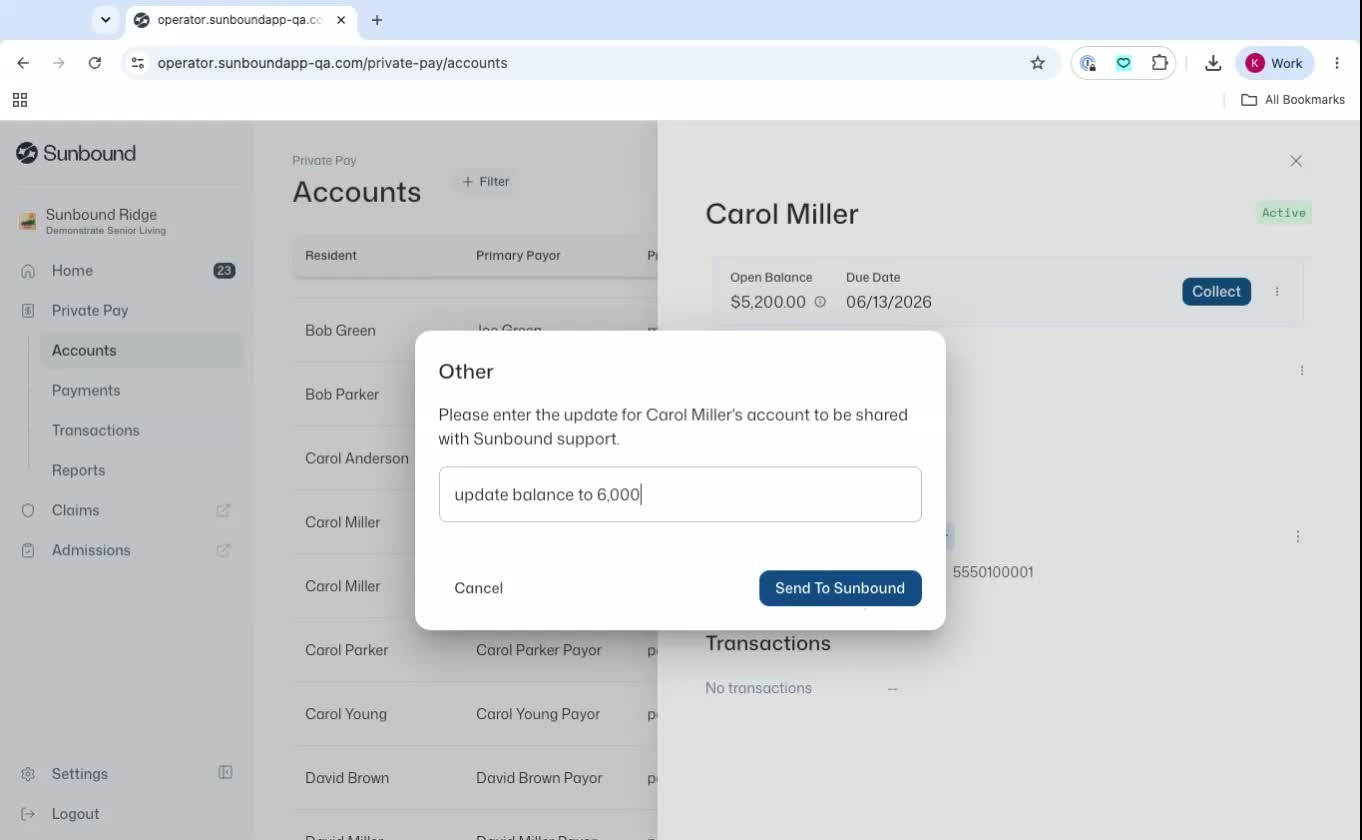The width and height of the screenshot is (1362, 840).
Task: Open Settings in the sidebar
Action: [79, 774]
